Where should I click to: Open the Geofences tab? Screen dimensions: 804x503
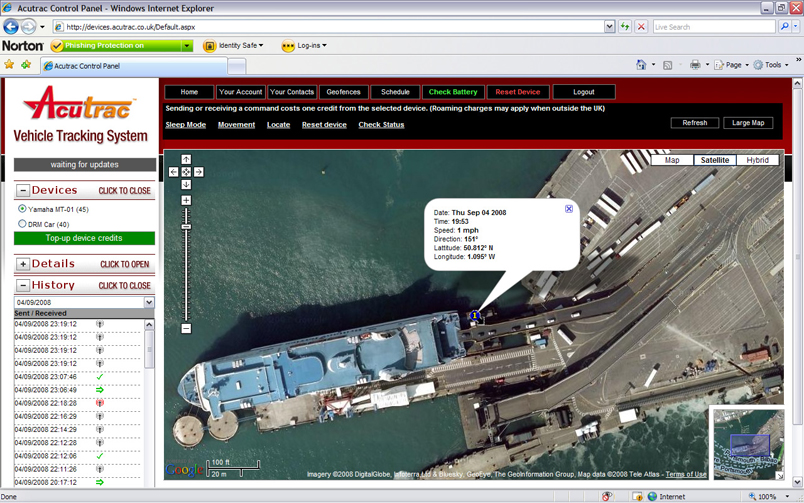pyautogui.click(x=343, y=92)
